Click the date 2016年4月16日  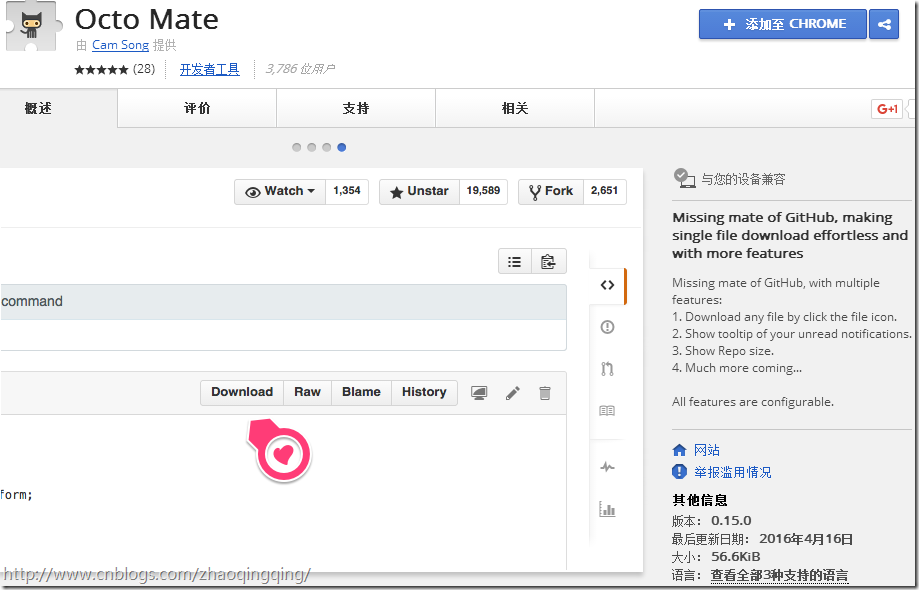click(806, 538)
